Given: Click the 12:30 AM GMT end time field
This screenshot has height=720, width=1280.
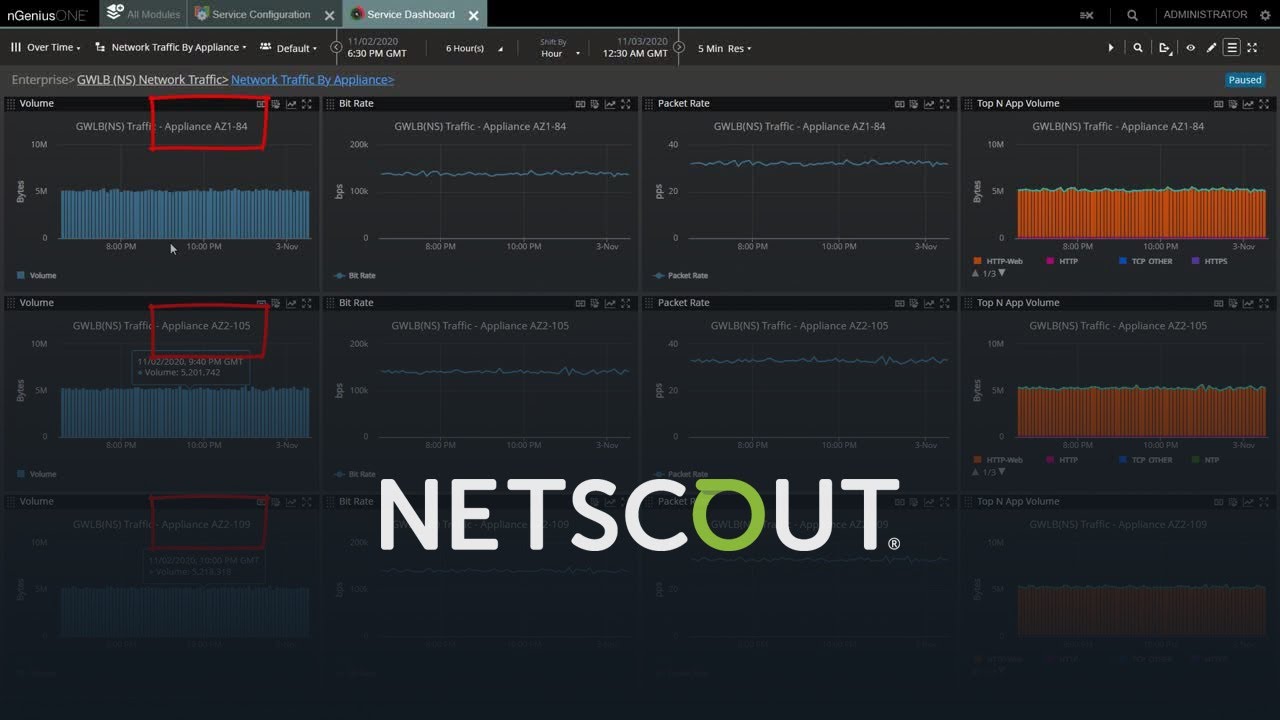Looking at the screenshot, I should (x=635, y=48).
